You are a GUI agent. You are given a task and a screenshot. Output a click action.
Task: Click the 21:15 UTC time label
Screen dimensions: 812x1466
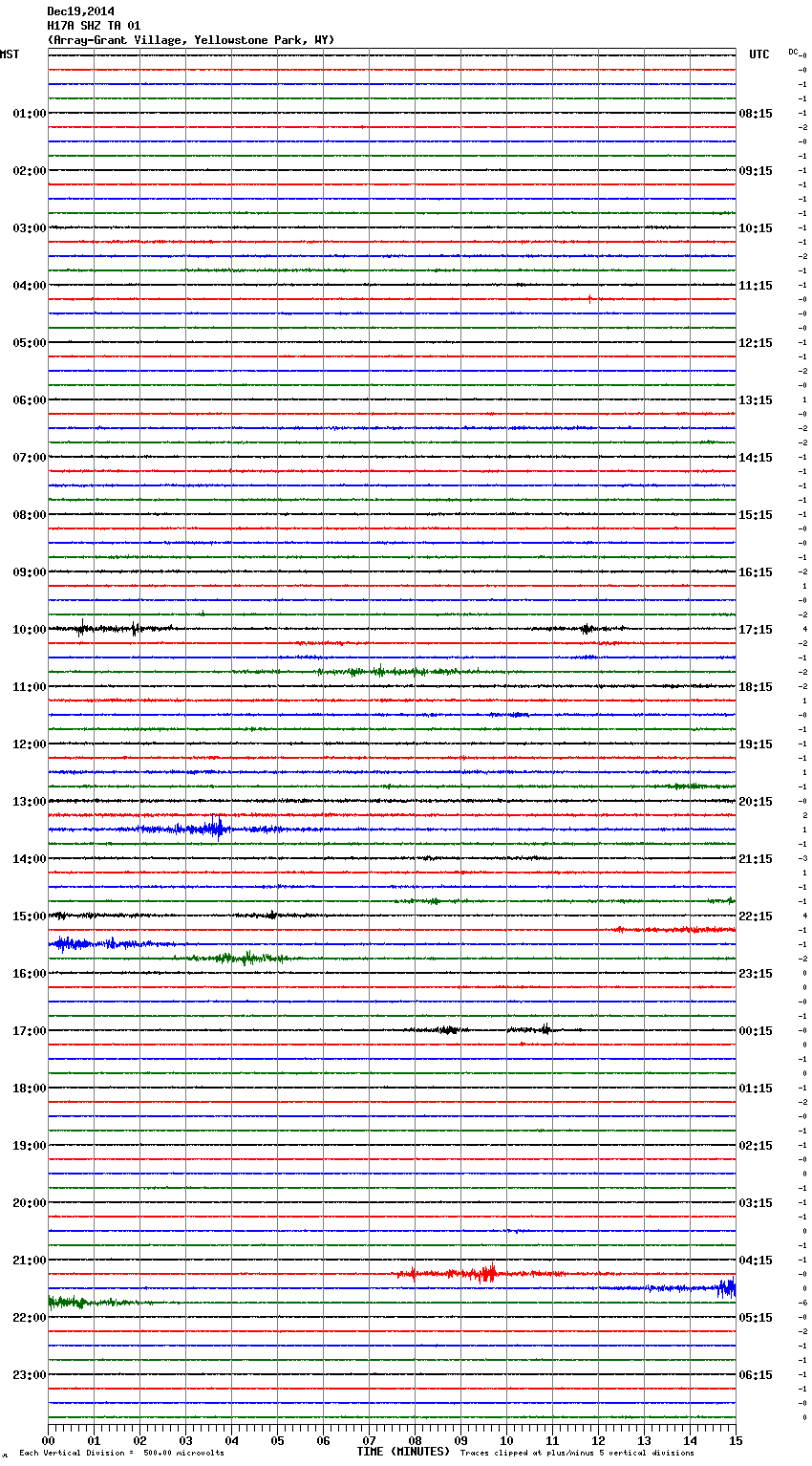[756, 859]
